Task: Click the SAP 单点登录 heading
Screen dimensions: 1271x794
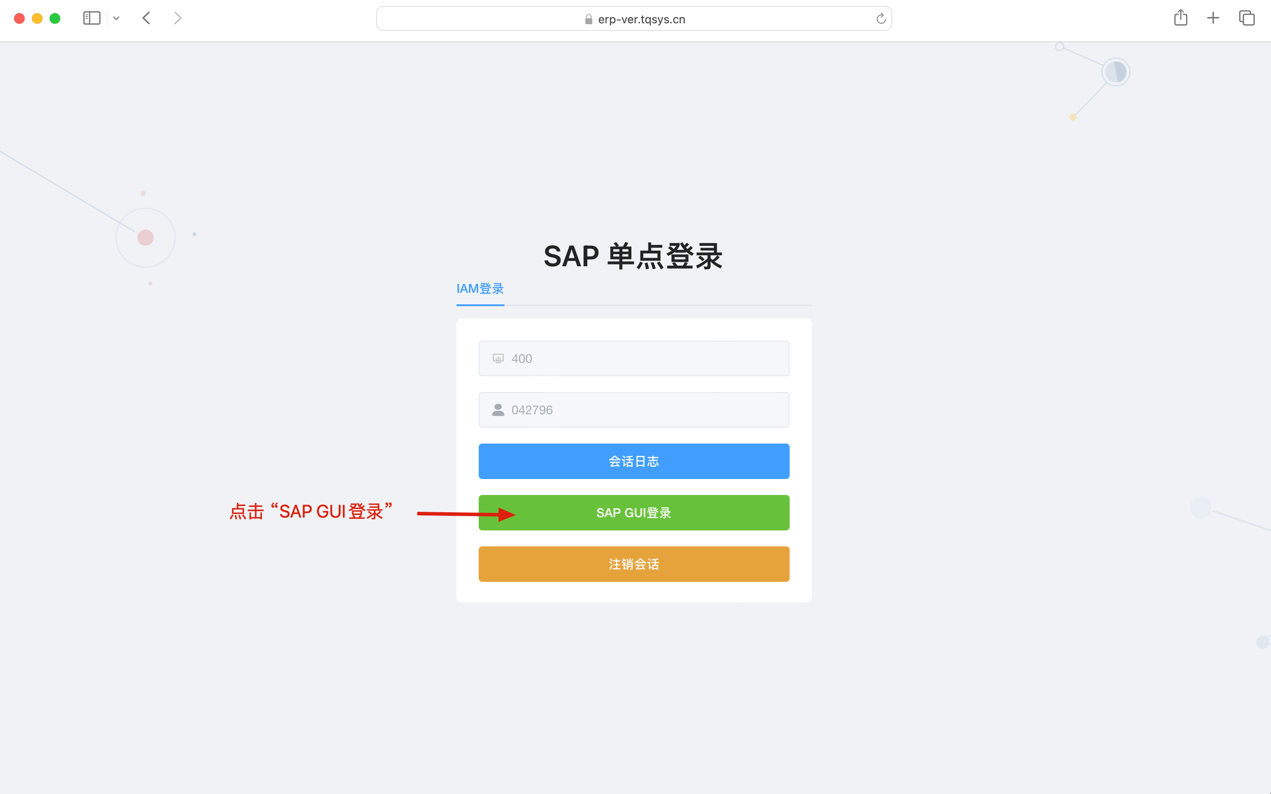Action: [633, 256]
